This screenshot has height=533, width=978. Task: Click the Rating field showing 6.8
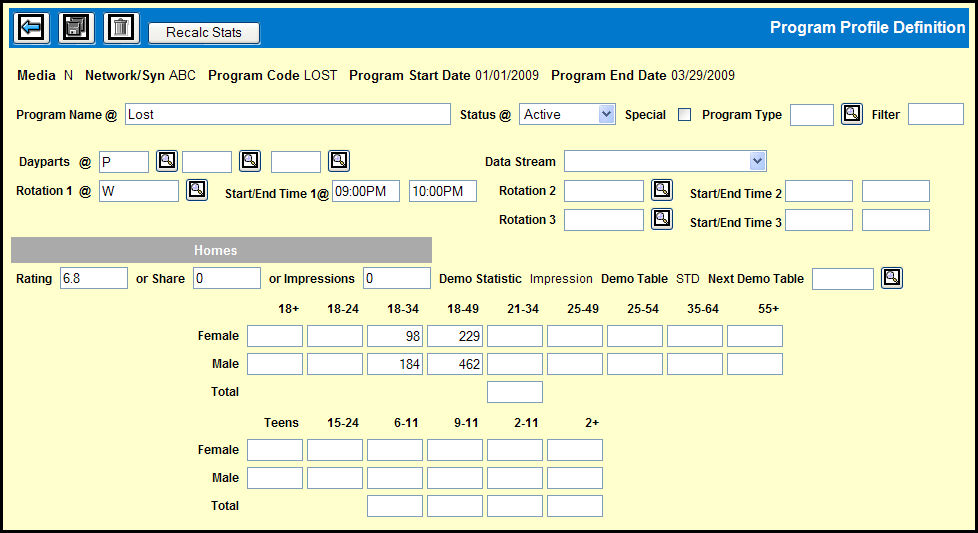point(94,278)
